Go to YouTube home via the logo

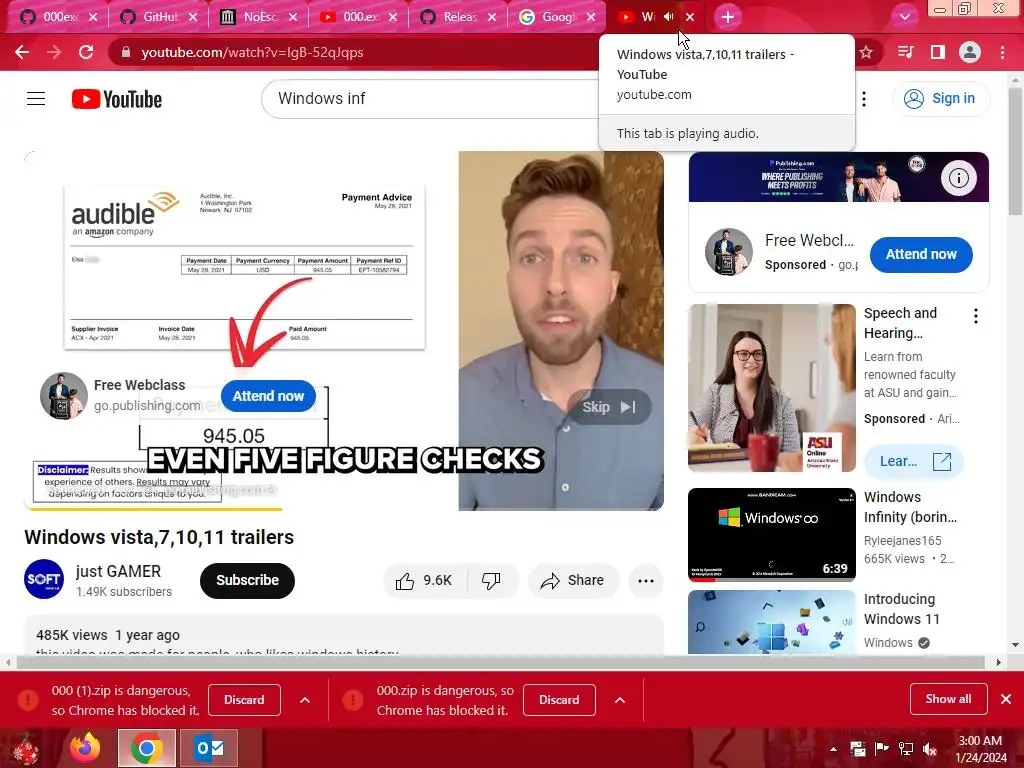pyautogui.click(x=117, y=99)
